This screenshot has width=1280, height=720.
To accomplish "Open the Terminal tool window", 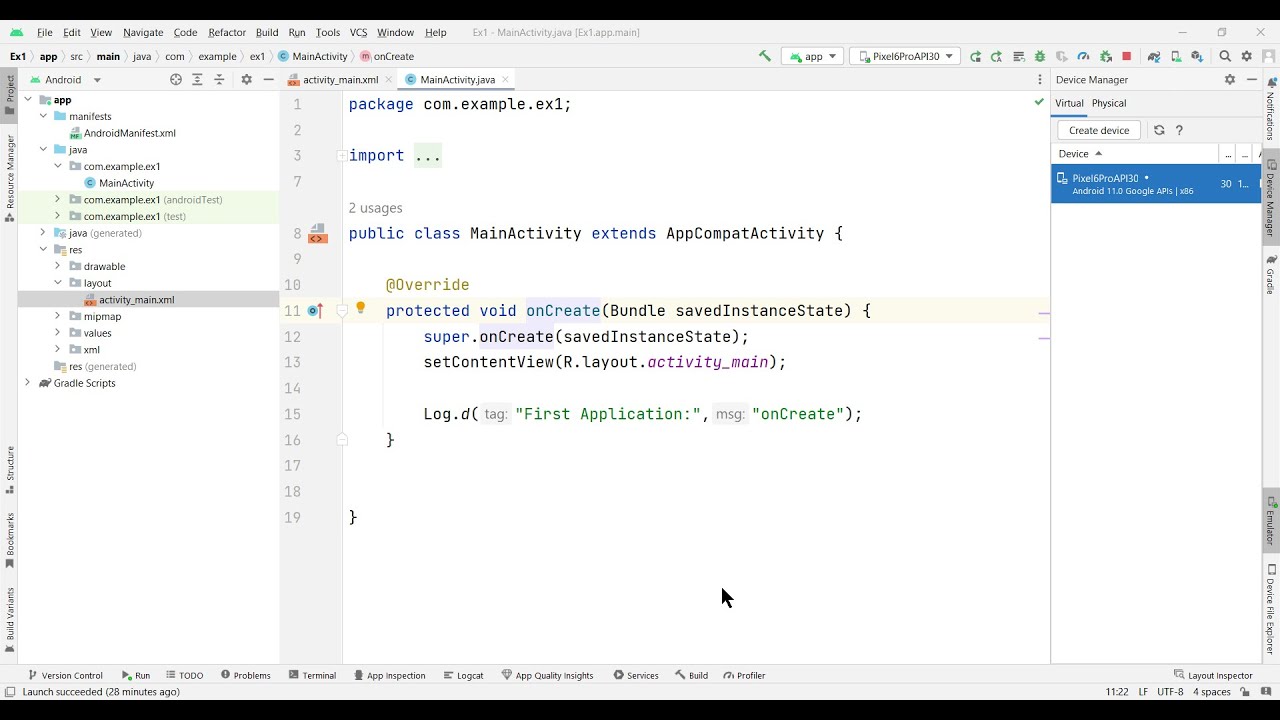I will (312, 675).
